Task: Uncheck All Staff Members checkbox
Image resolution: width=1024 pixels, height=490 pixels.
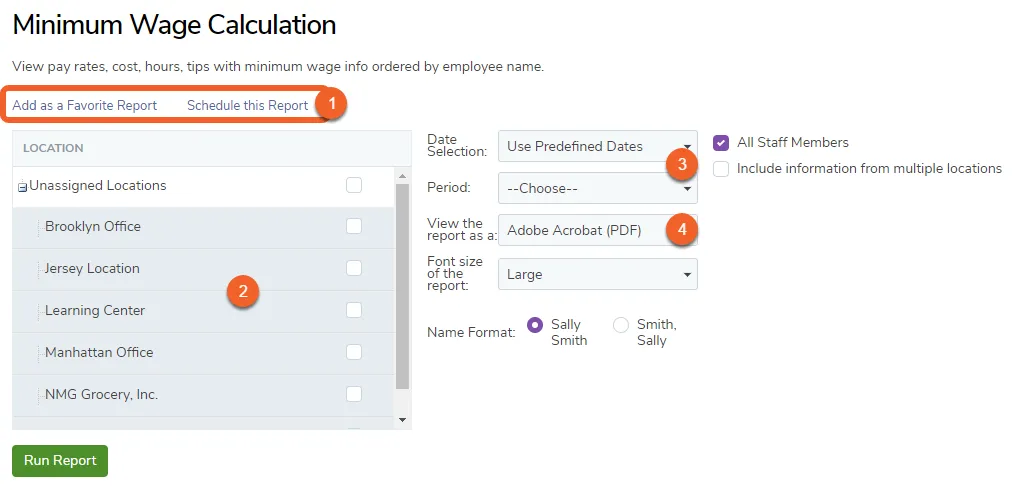Action: 721,142
